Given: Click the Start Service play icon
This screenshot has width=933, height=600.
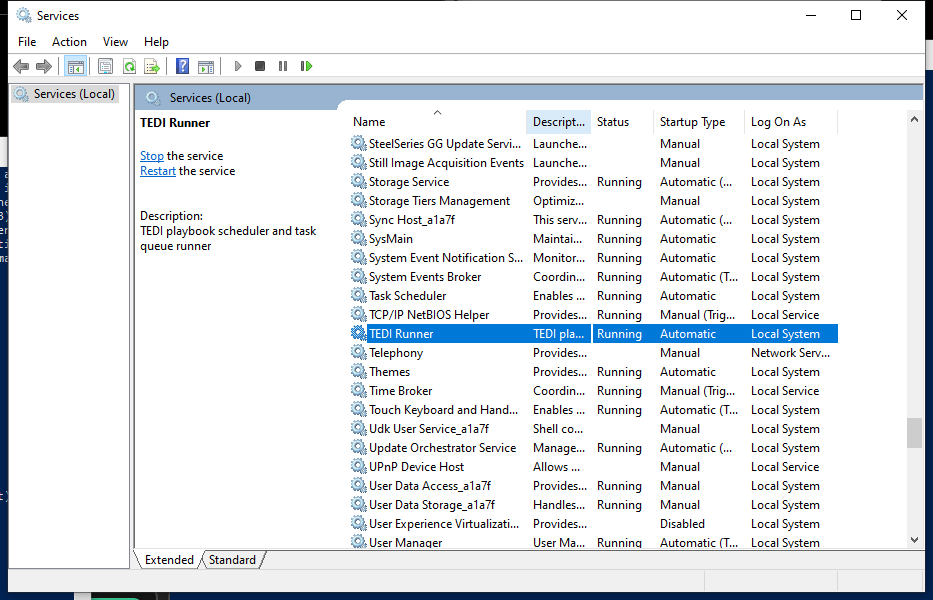Looking at the screenshot, I should pyautogui.click(x=238, y=66).
